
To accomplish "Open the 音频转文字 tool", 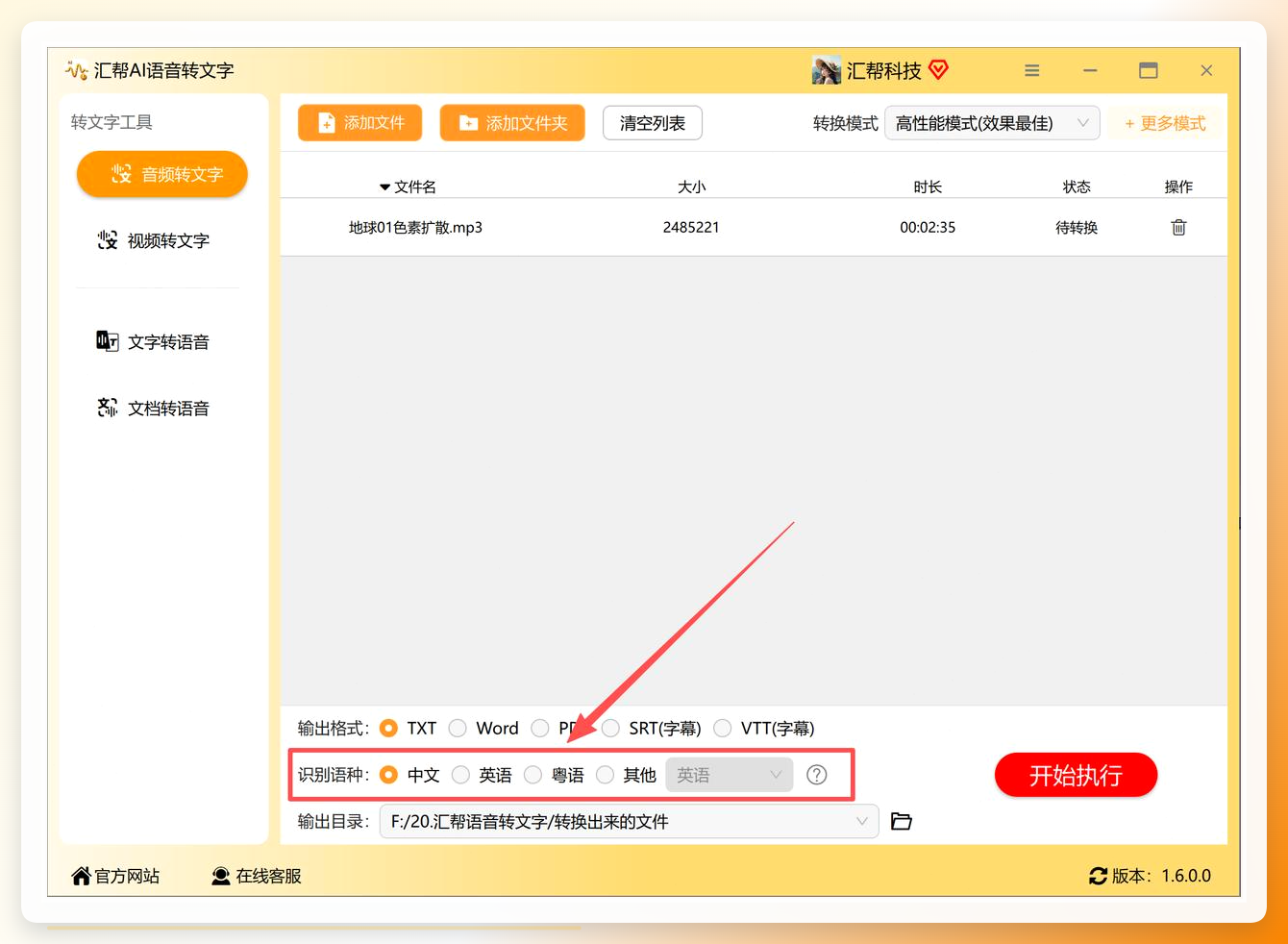I will tap(162, 174).
